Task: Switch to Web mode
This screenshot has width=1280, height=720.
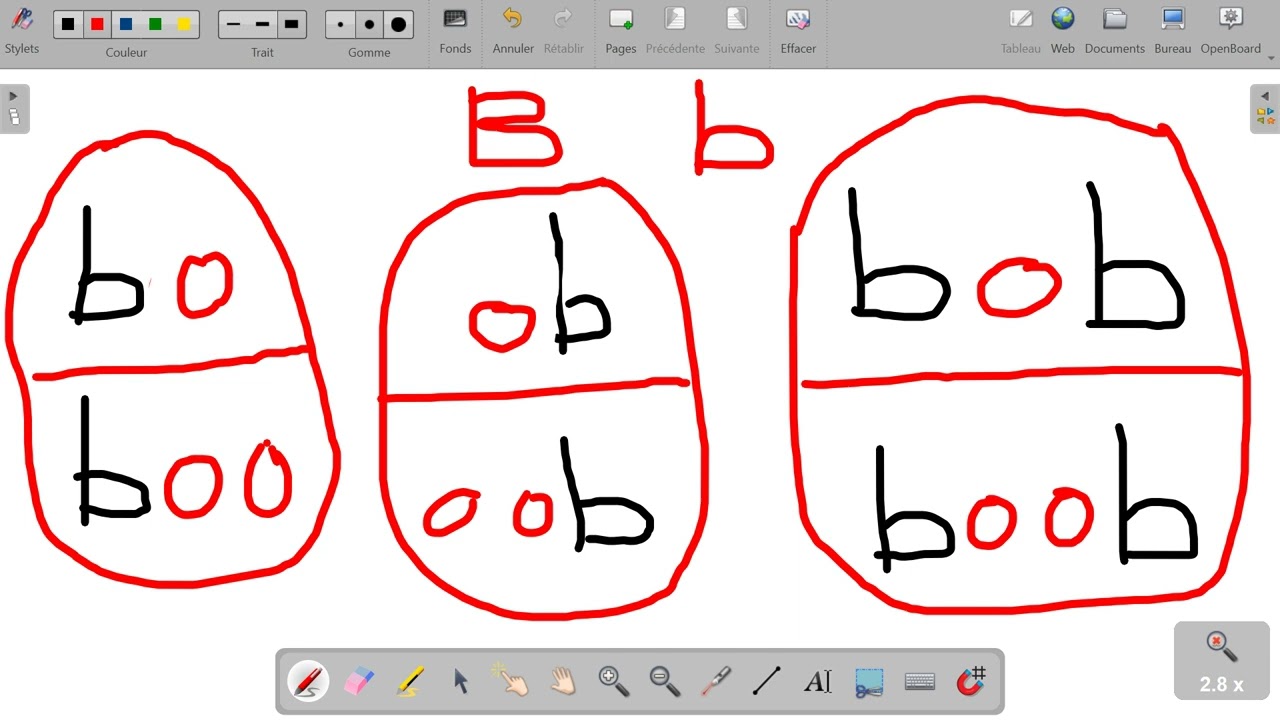Action: click(x=1063, y=30)
